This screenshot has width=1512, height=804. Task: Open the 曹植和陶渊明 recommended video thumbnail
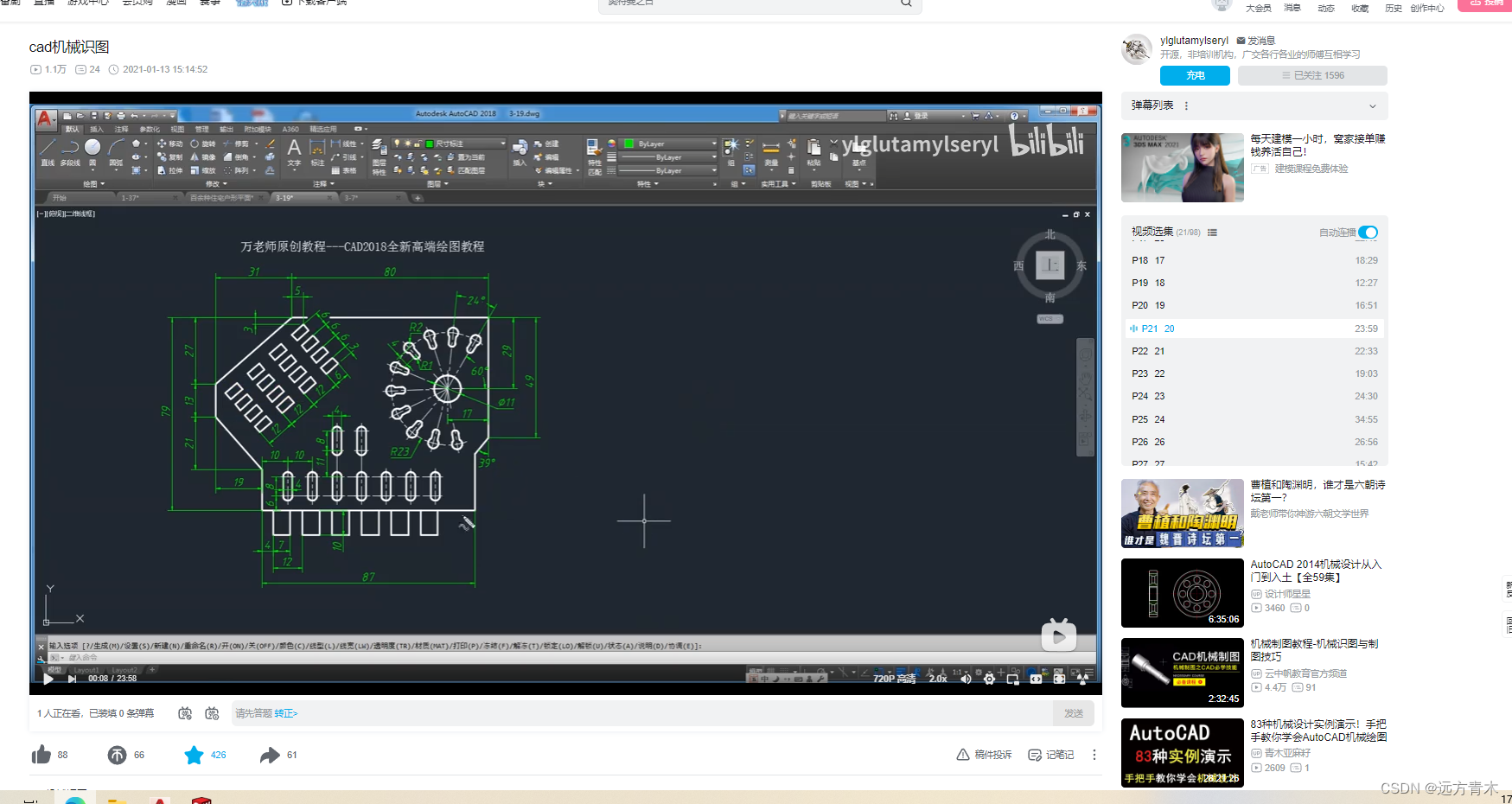point(1182,514)
